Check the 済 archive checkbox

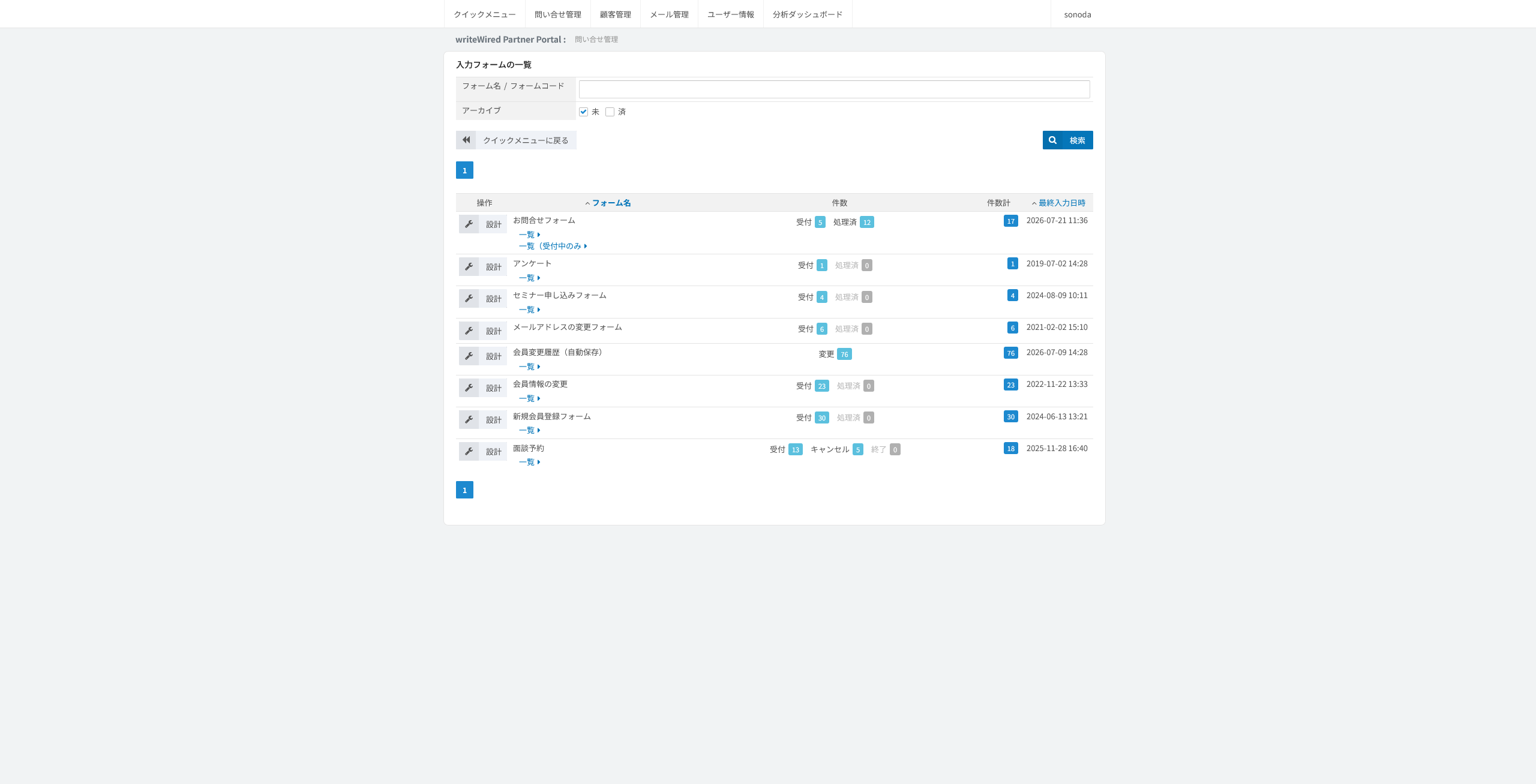[610, 112]
